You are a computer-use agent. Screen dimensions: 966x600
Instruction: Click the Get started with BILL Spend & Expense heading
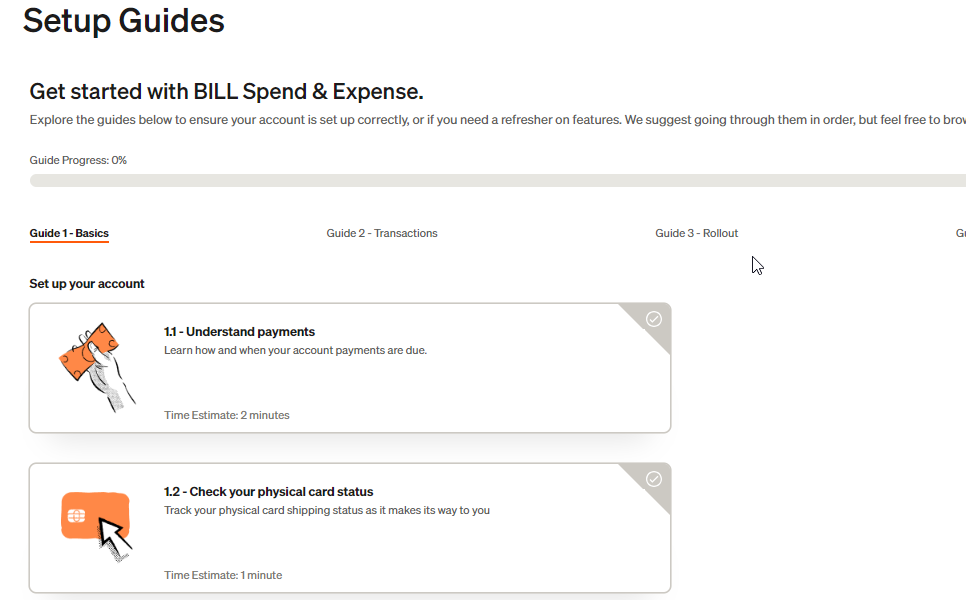(227, 92)
